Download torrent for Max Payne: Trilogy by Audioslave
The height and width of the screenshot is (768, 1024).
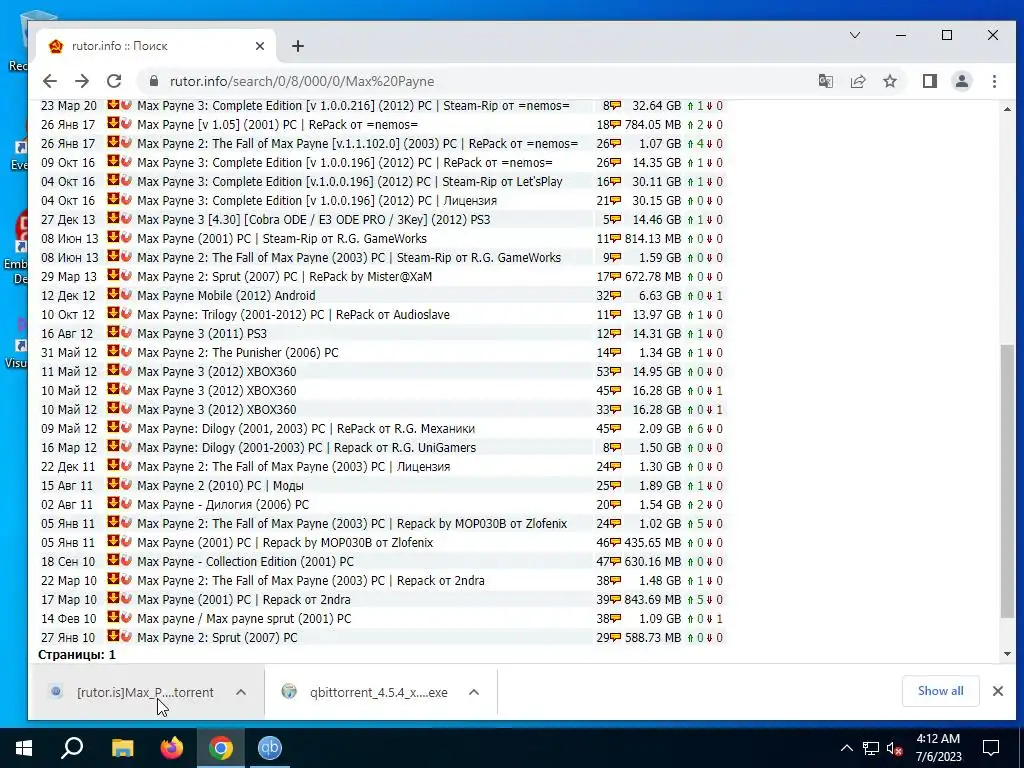[113, 313]
